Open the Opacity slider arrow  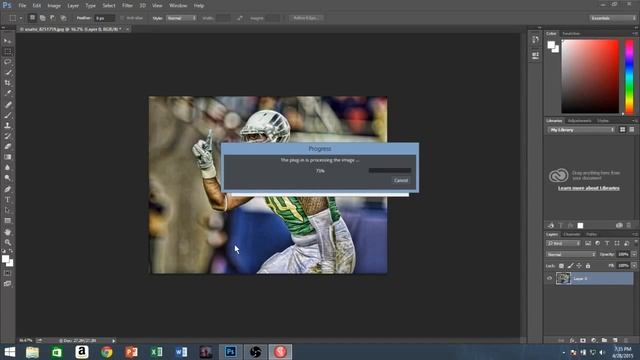pos(633,254)
